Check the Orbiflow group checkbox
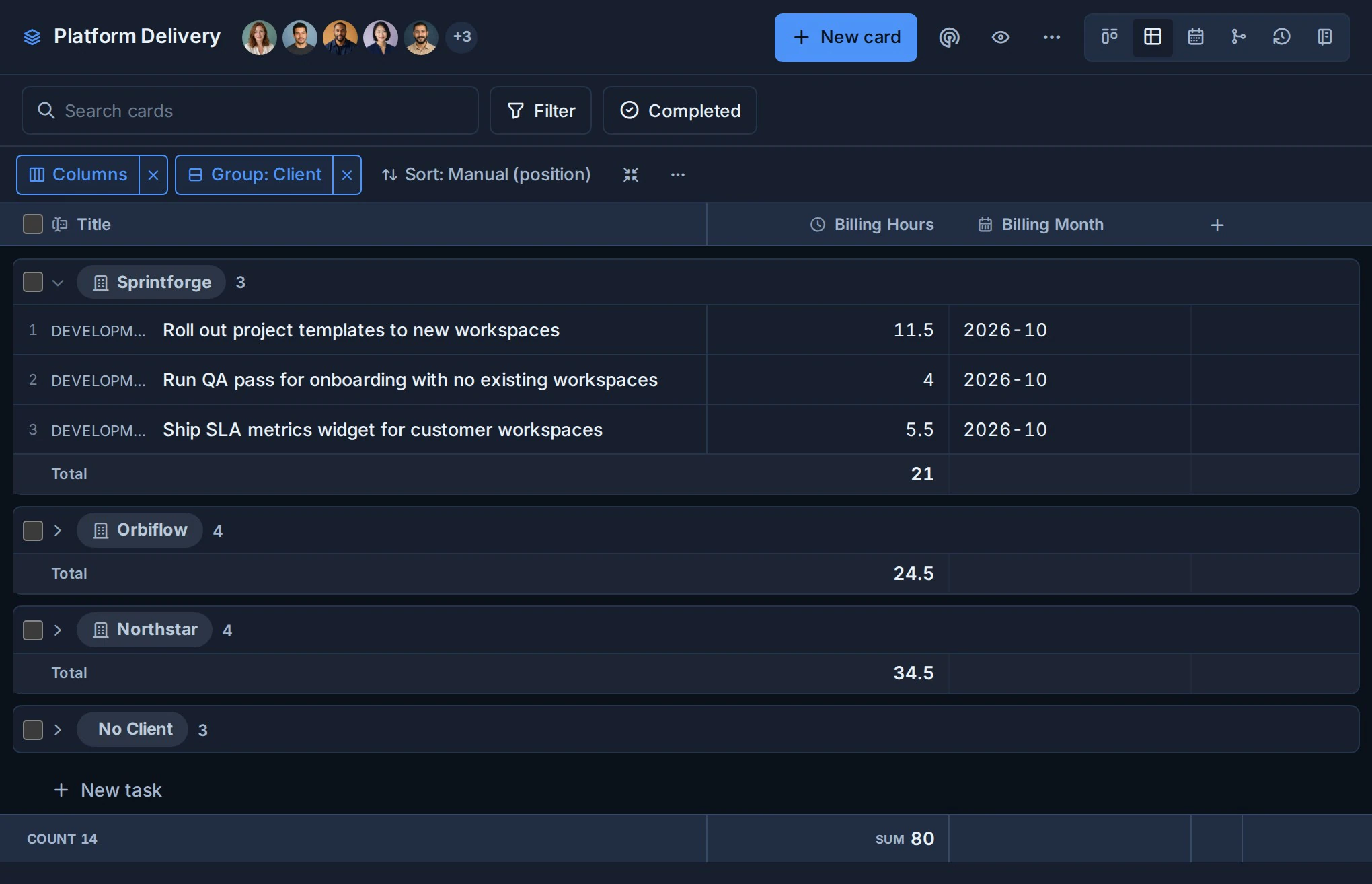The height and width of the screenshot is (884, 1372). click(33, 531)
